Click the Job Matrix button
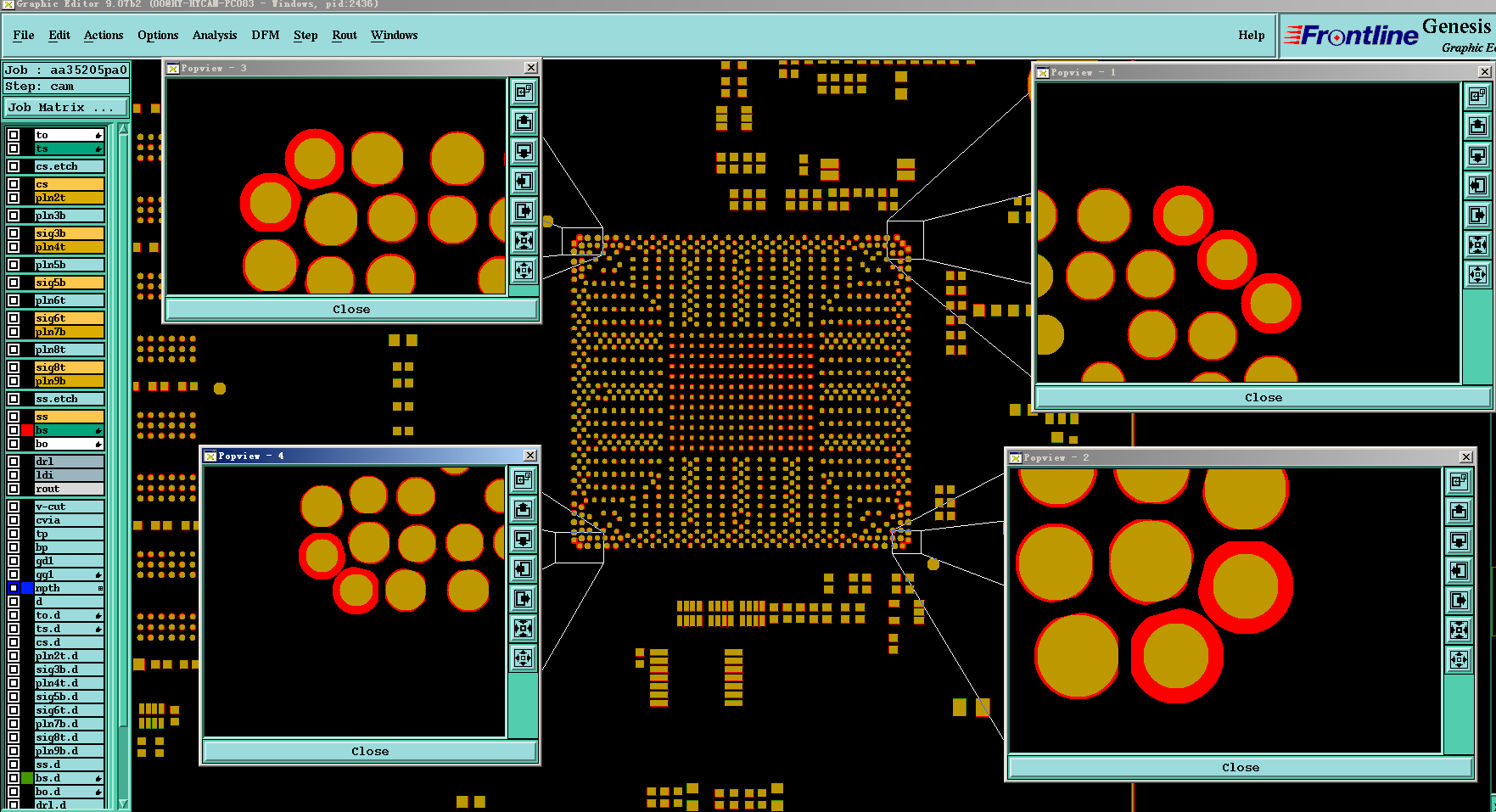The width and height of the screenshot is (1496, 812). tap(66, 108)
